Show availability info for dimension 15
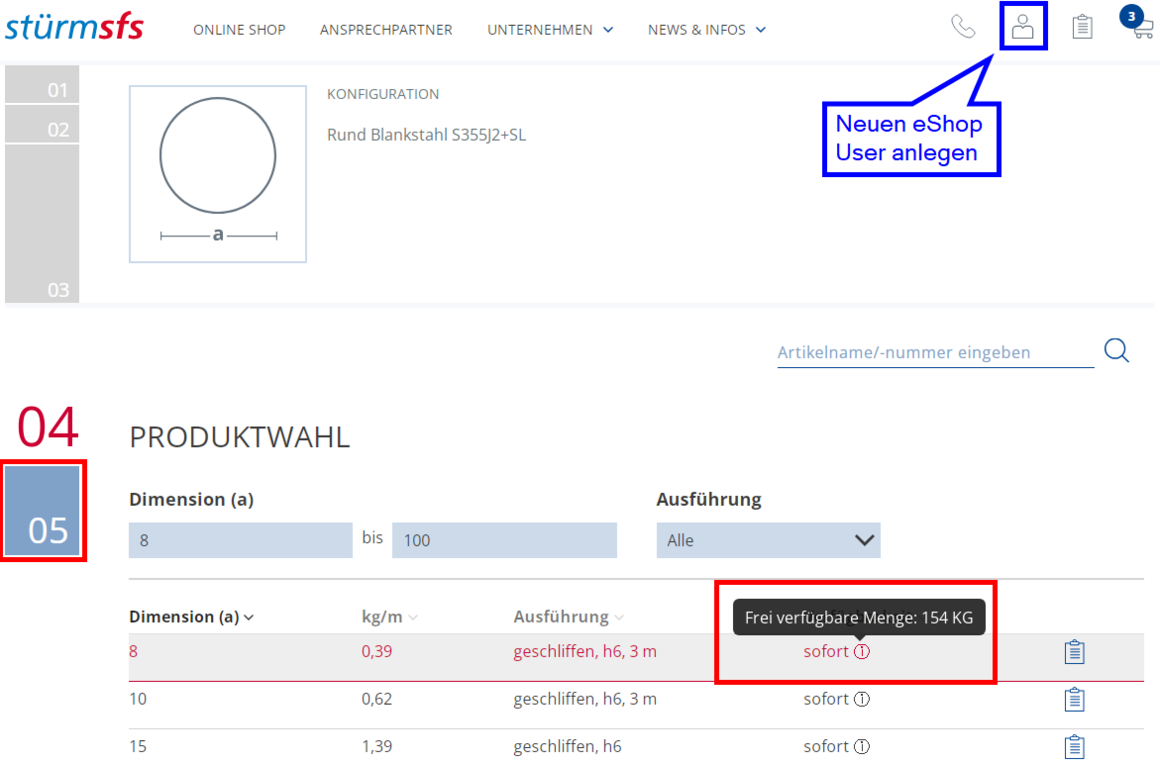This screenshot has height=762, width=1160. [862, 746]
